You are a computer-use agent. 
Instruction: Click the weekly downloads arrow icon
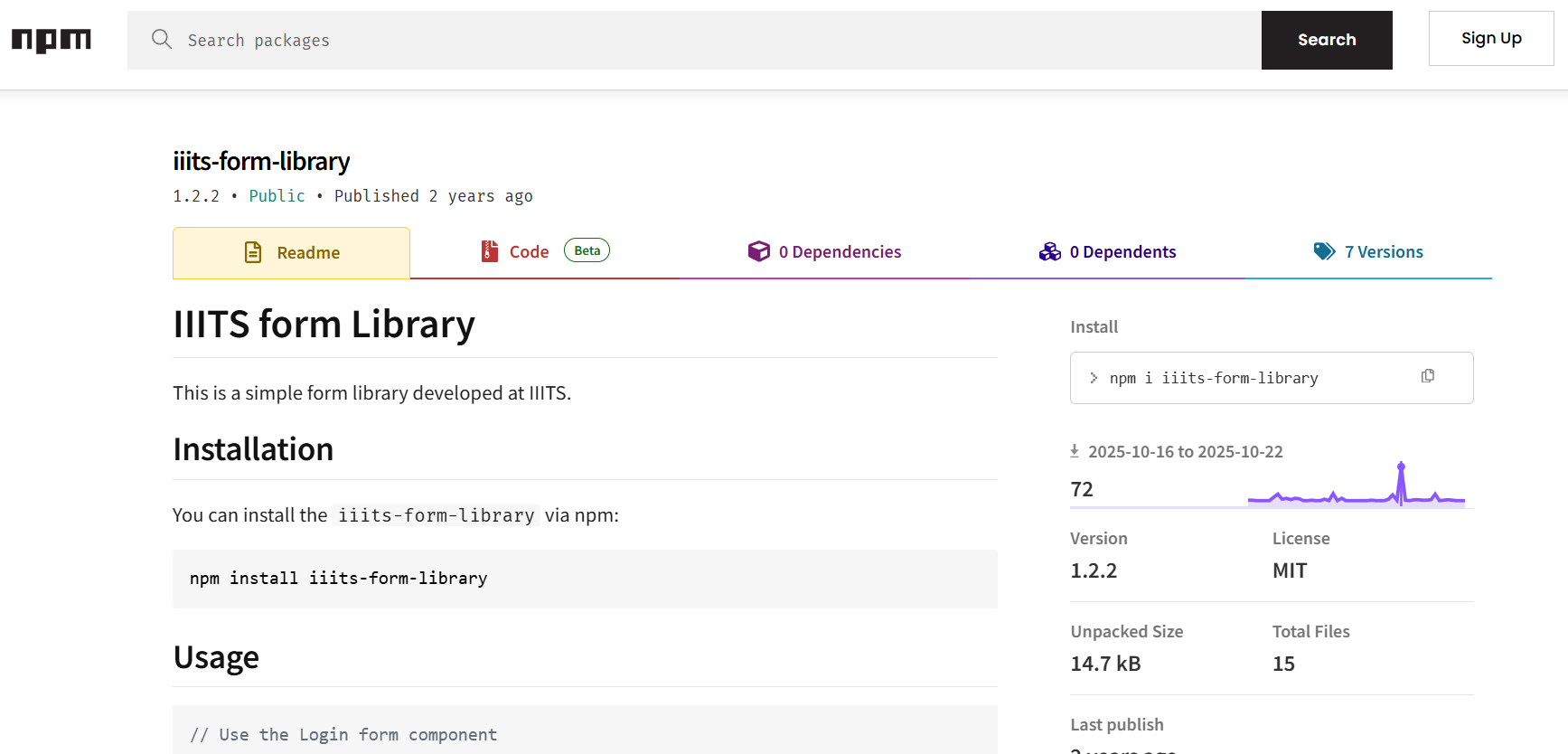pos(1075,450)
